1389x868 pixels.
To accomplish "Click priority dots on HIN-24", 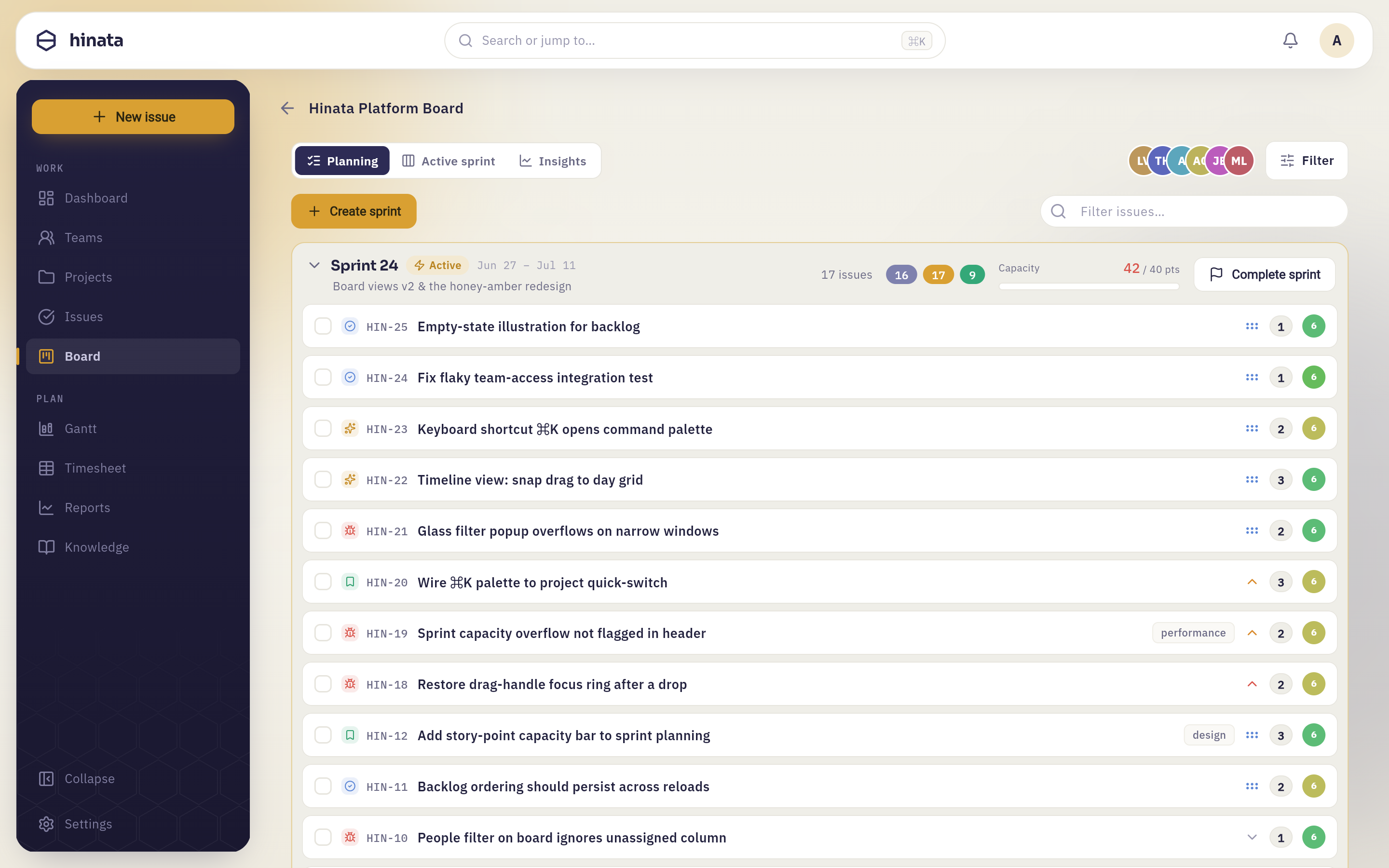I will 1252,377.
